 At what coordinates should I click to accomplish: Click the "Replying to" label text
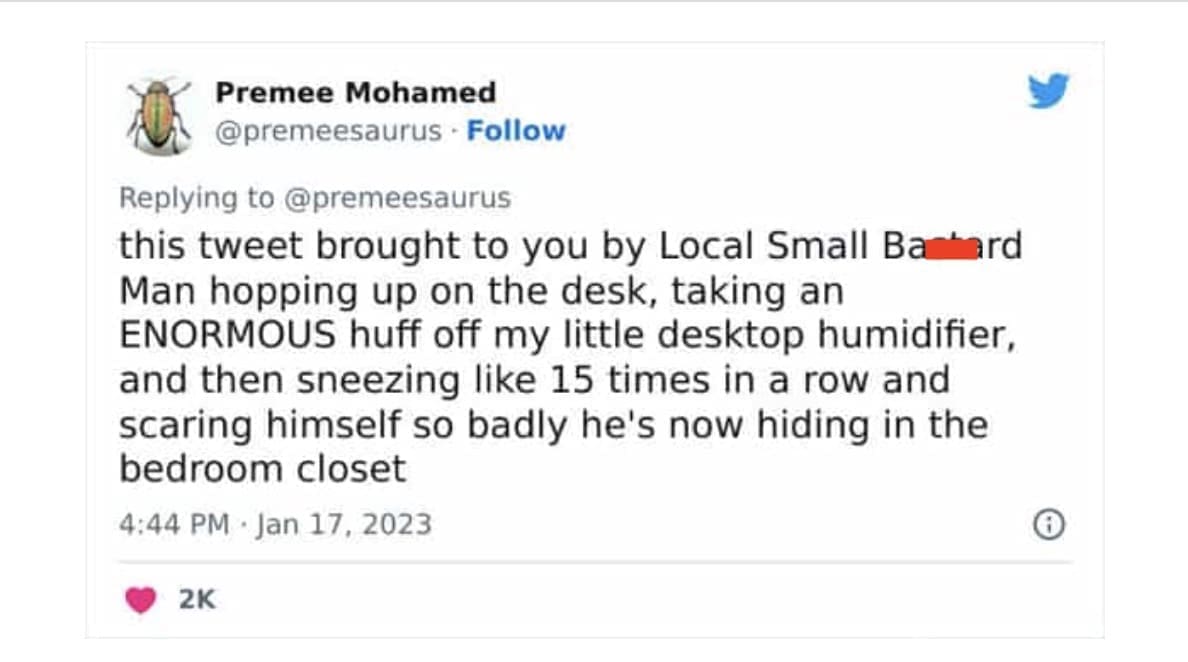click(x=196, y=198)
